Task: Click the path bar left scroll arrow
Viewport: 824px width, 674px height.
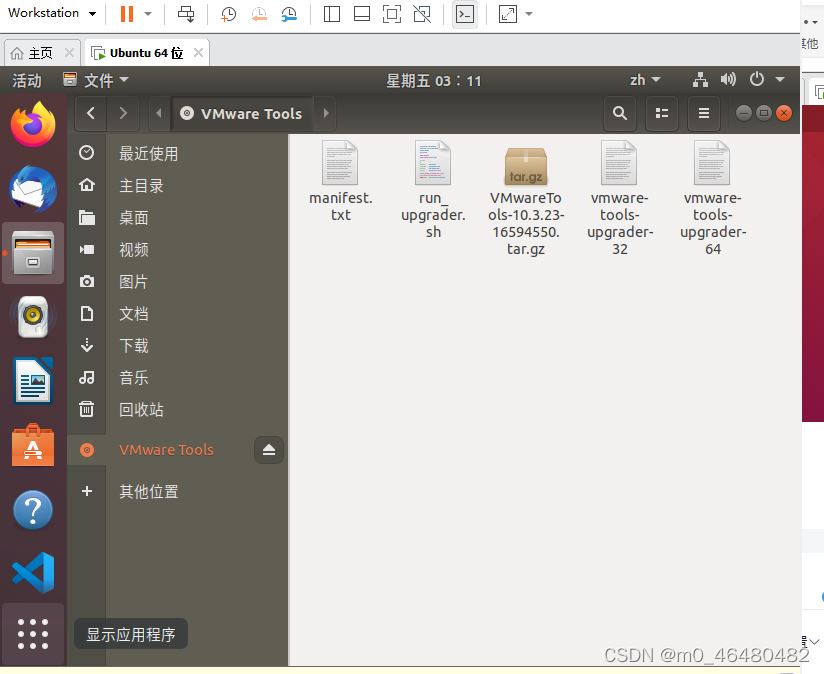Action: pyautogui.click(x=159, y=113)
